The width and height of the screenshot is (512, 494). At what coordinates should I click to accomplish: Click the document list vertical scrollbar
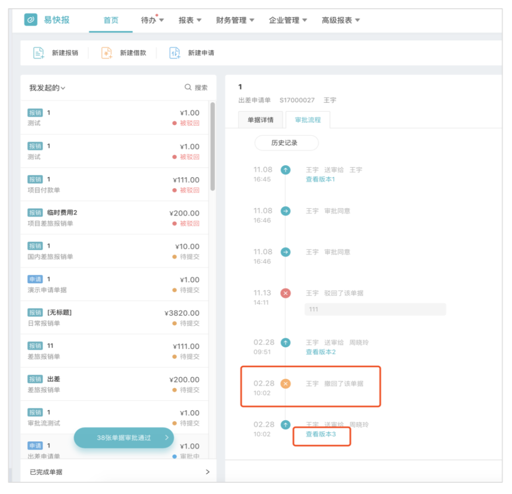point(212,146)
